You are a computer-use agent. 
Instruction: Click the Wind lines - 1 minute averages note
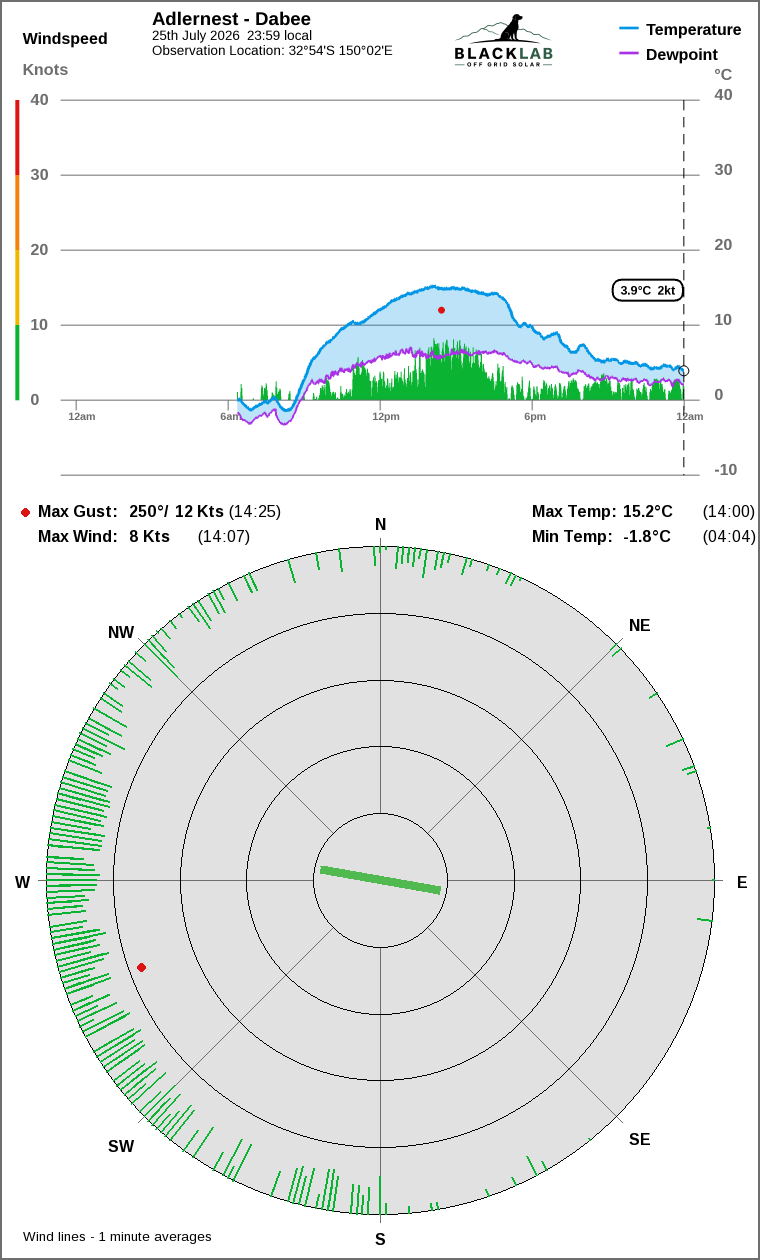pos(117,1237)
